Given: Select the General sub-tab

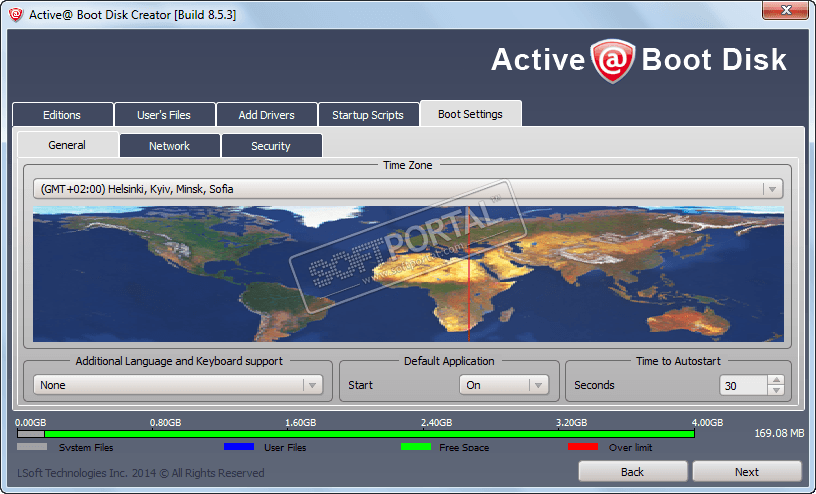Looking at the screenshot, I should [68, 145].
